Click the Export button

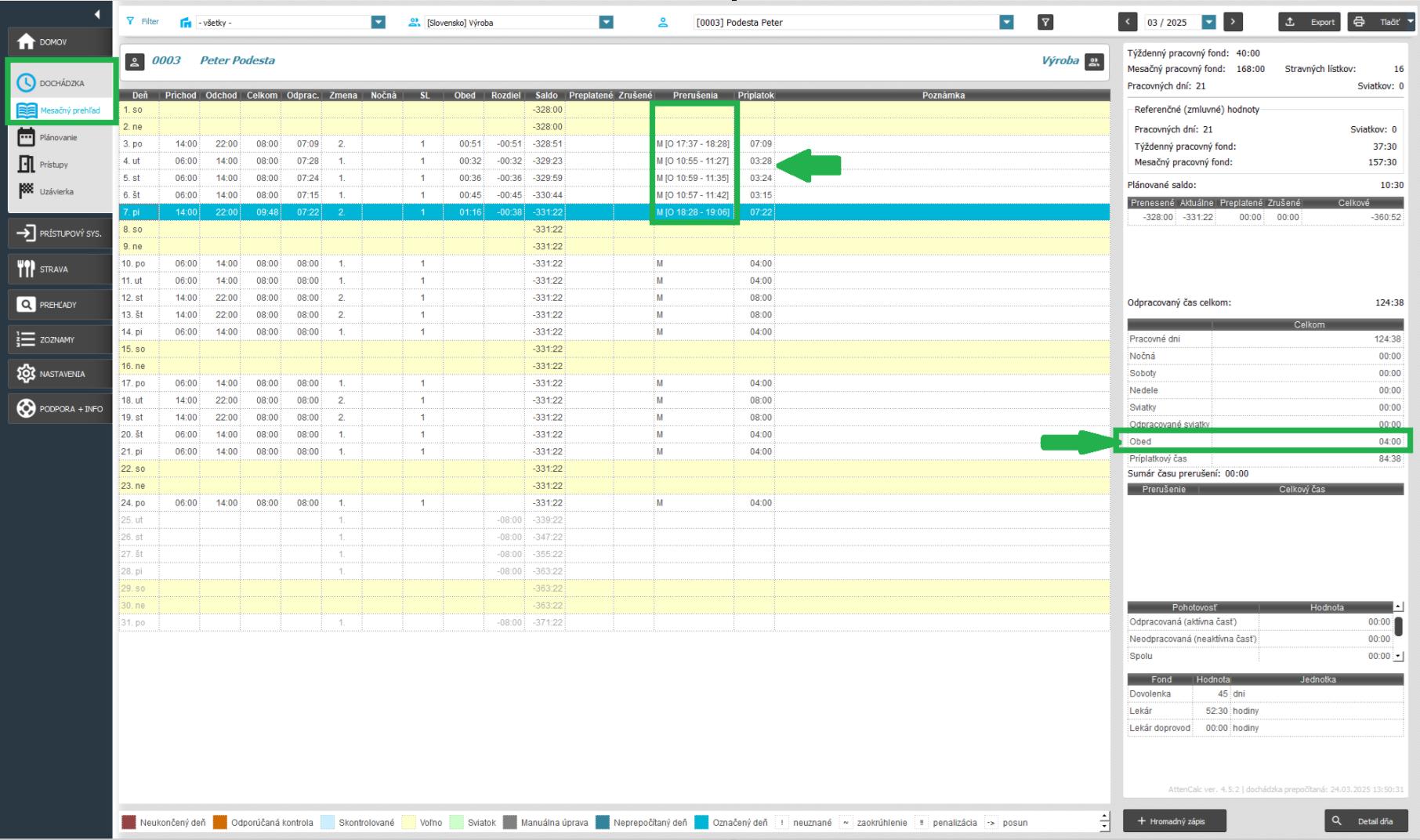[x=1310, y=23]
